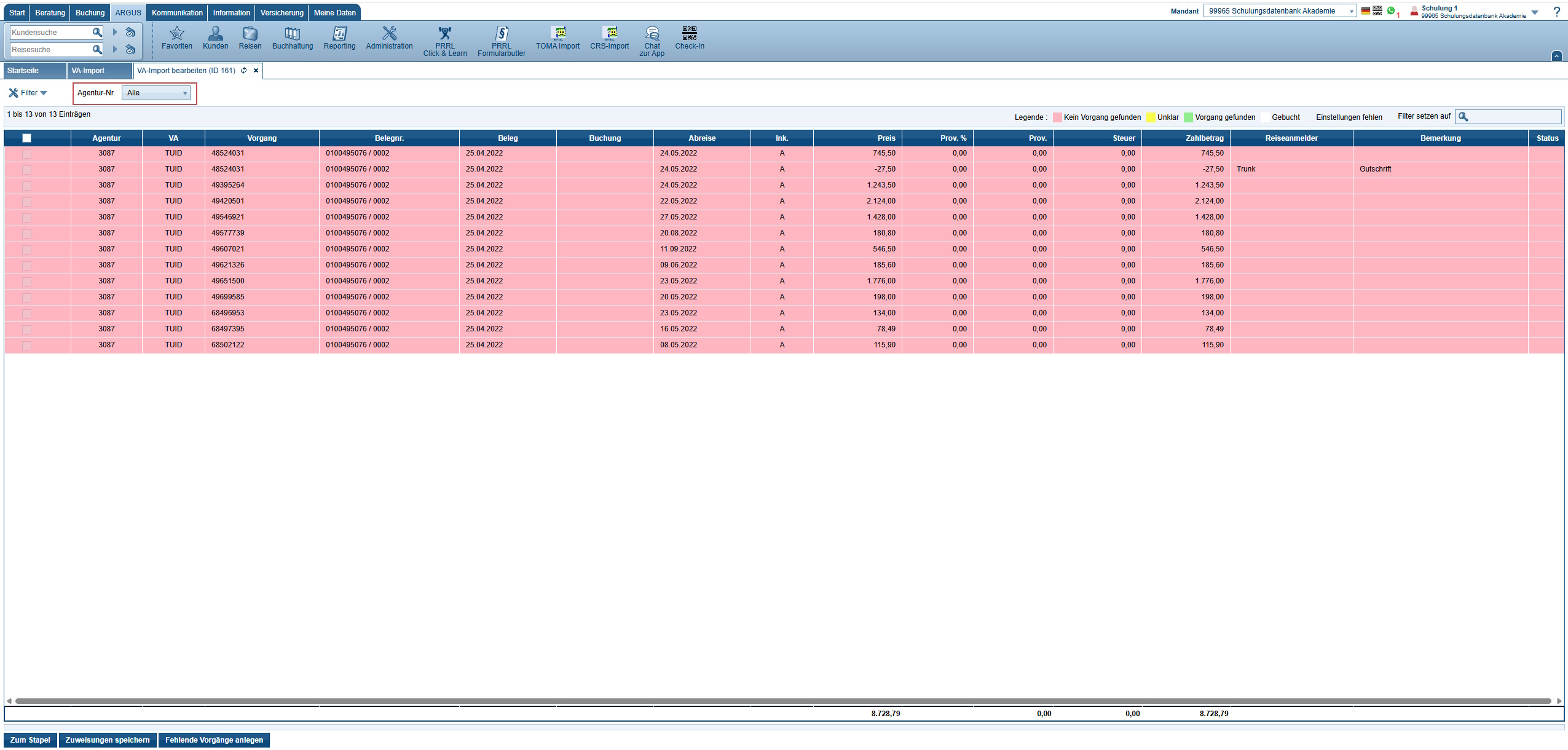
Task: Check the Gutschrift row checkbox
Action: pyautogui.click(x=26, y=170)
